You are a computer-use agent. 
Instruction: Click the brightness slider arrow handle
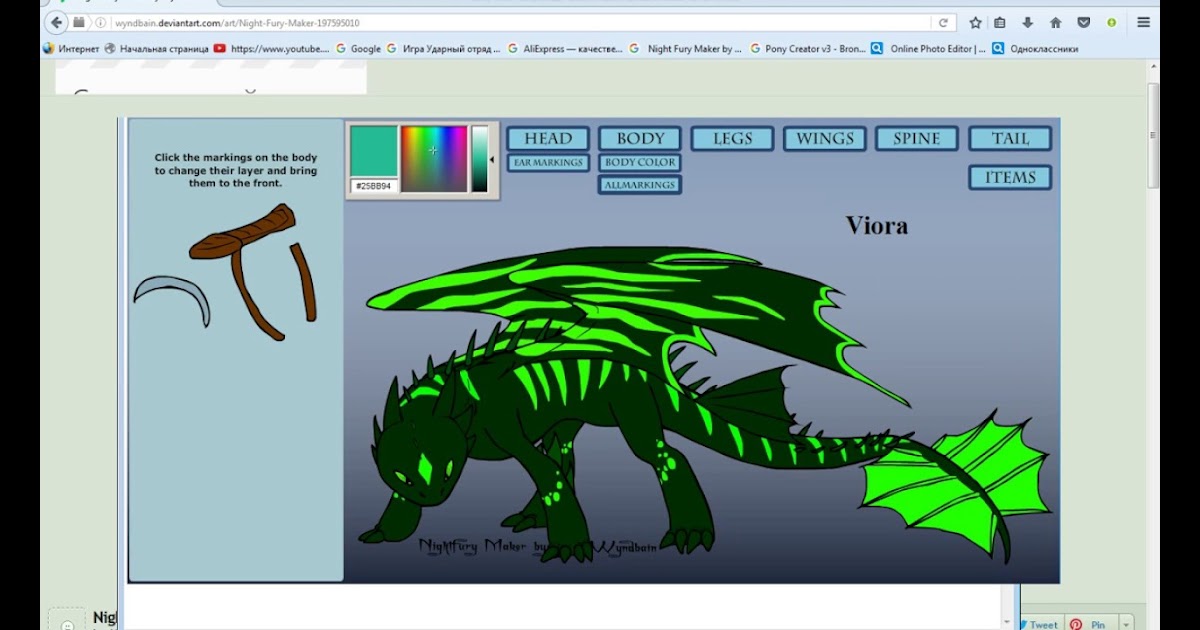tap(491, 159)
